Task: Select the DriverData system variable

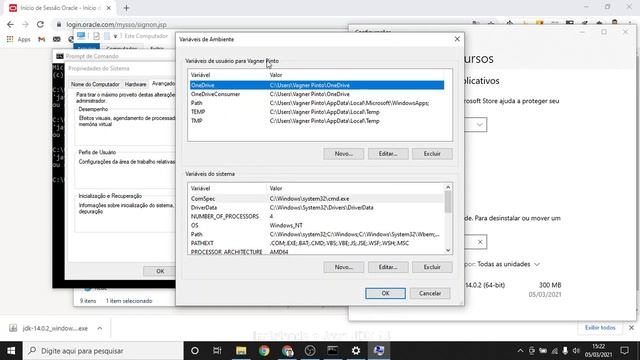Action: tap(317, 207)
